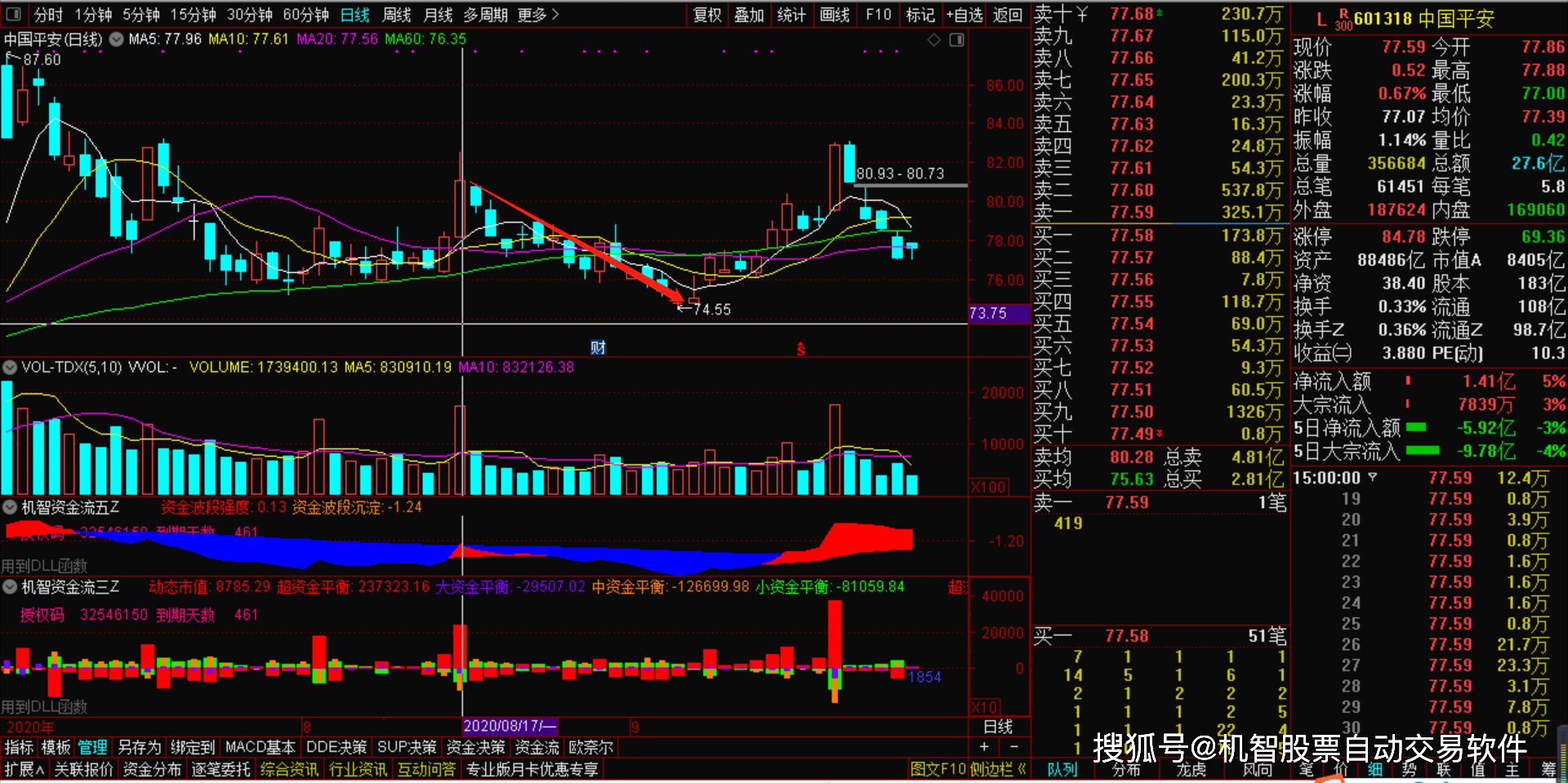Click the 财 financial event marker

(x=598, y=348)
